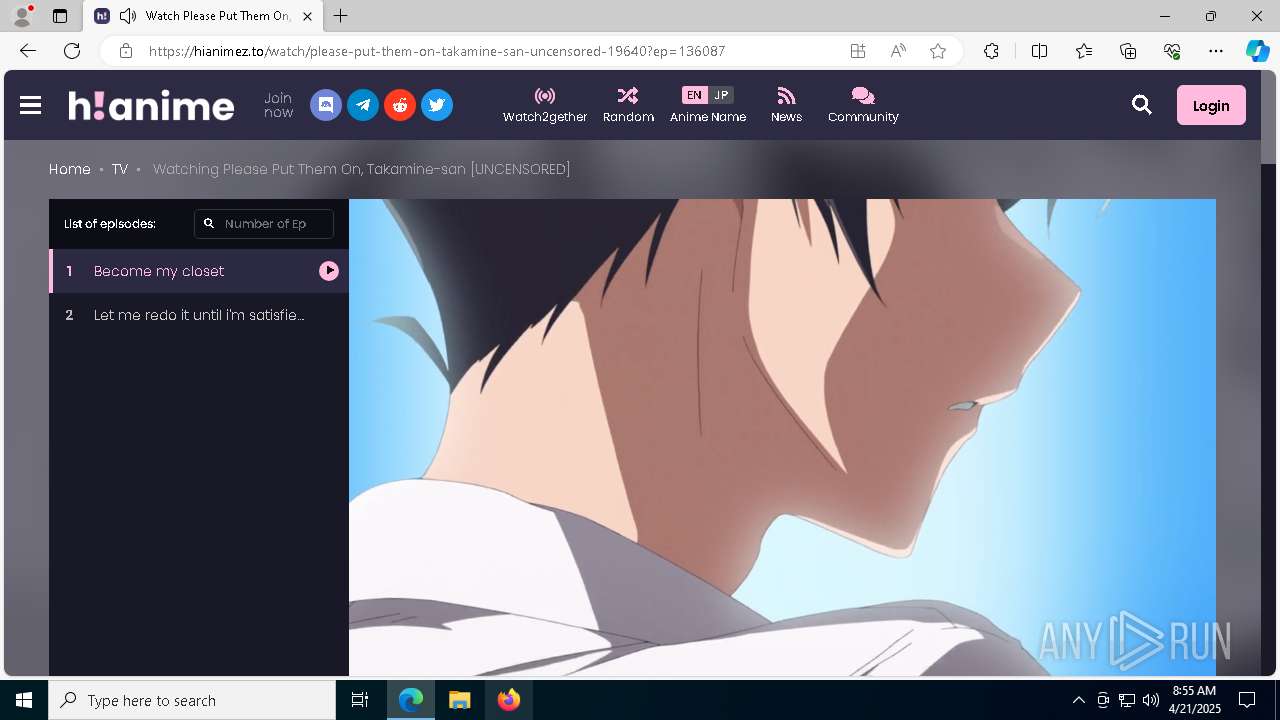Screen dimensions: 1280x720
Task: Pick a Random anime
Action: (628, 105)
